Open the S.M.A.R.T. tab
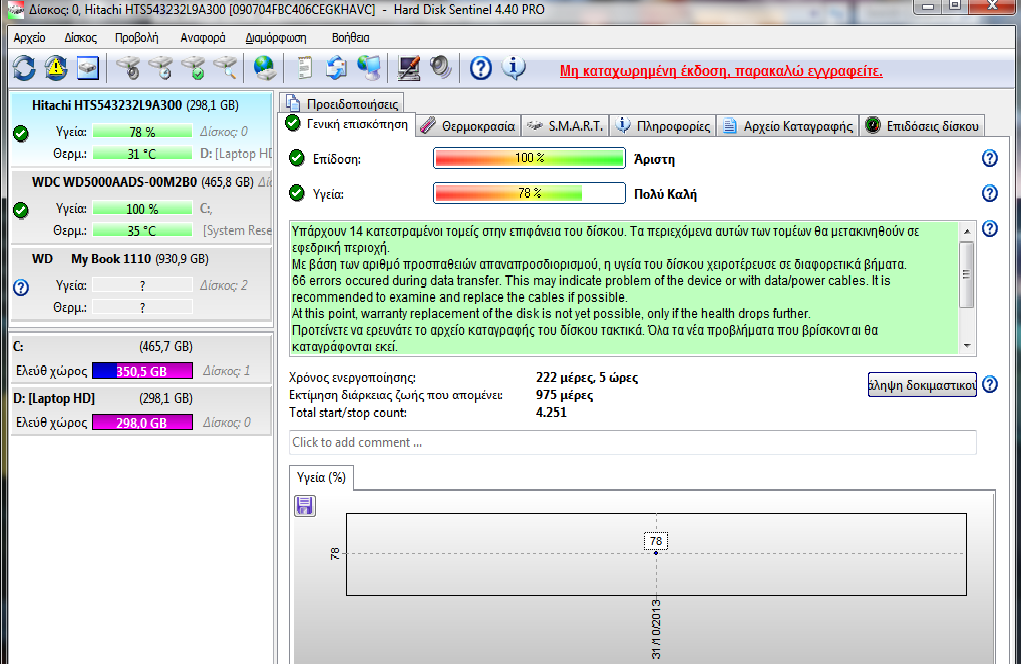This screenshot has height=664, width=1021. 565,126
